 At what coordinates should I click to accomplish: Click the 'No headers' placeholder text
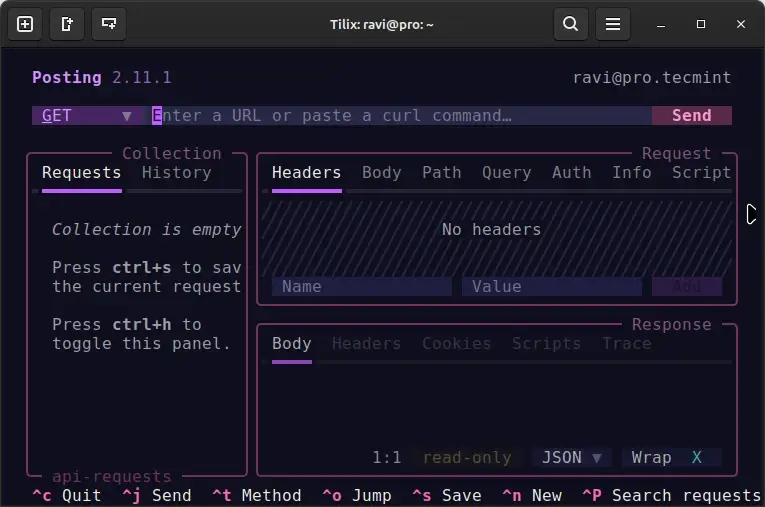click(x=491, y=229)
